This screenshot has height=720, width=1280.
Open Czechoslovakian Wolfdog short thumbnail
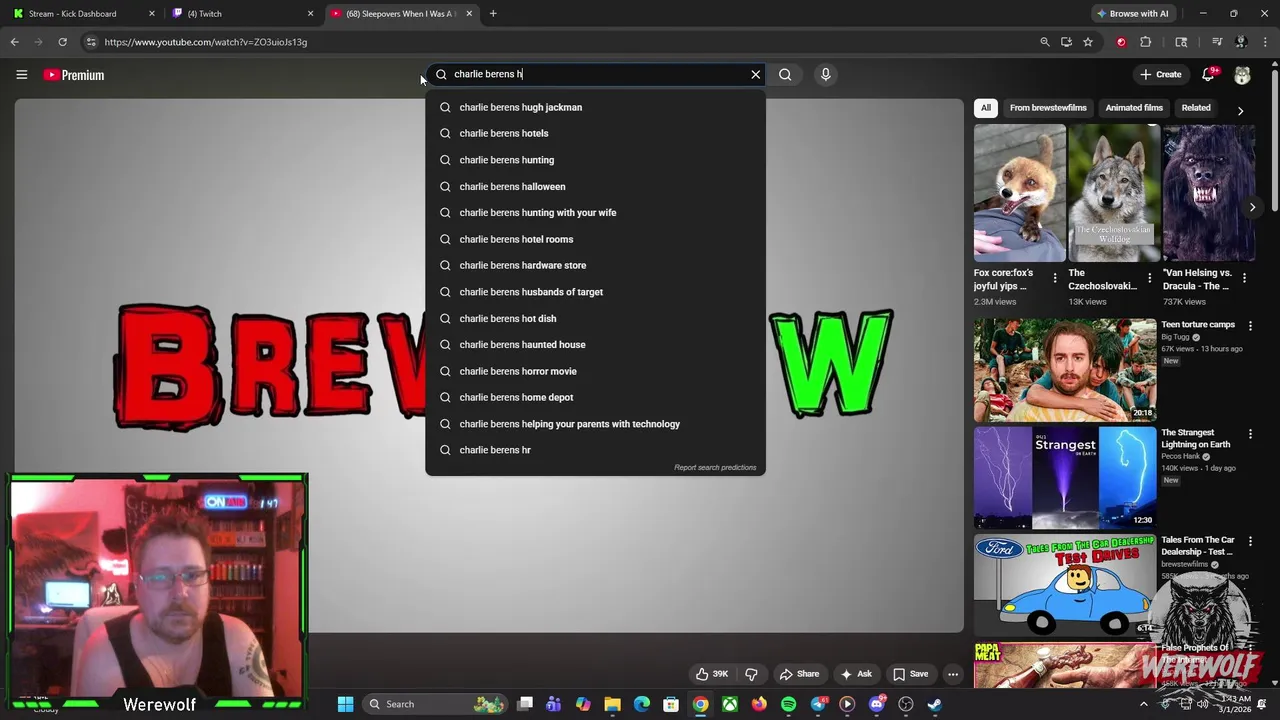[1114, 193]
